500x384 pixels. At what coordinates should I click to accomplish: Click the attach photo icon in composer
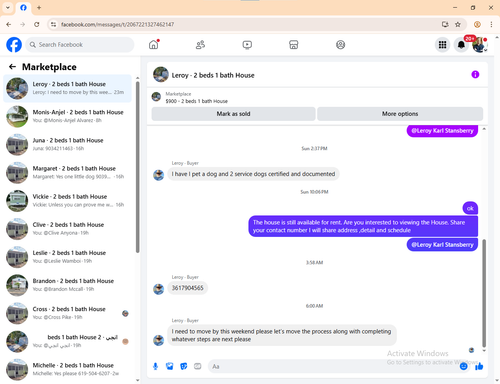click(170, 366)
